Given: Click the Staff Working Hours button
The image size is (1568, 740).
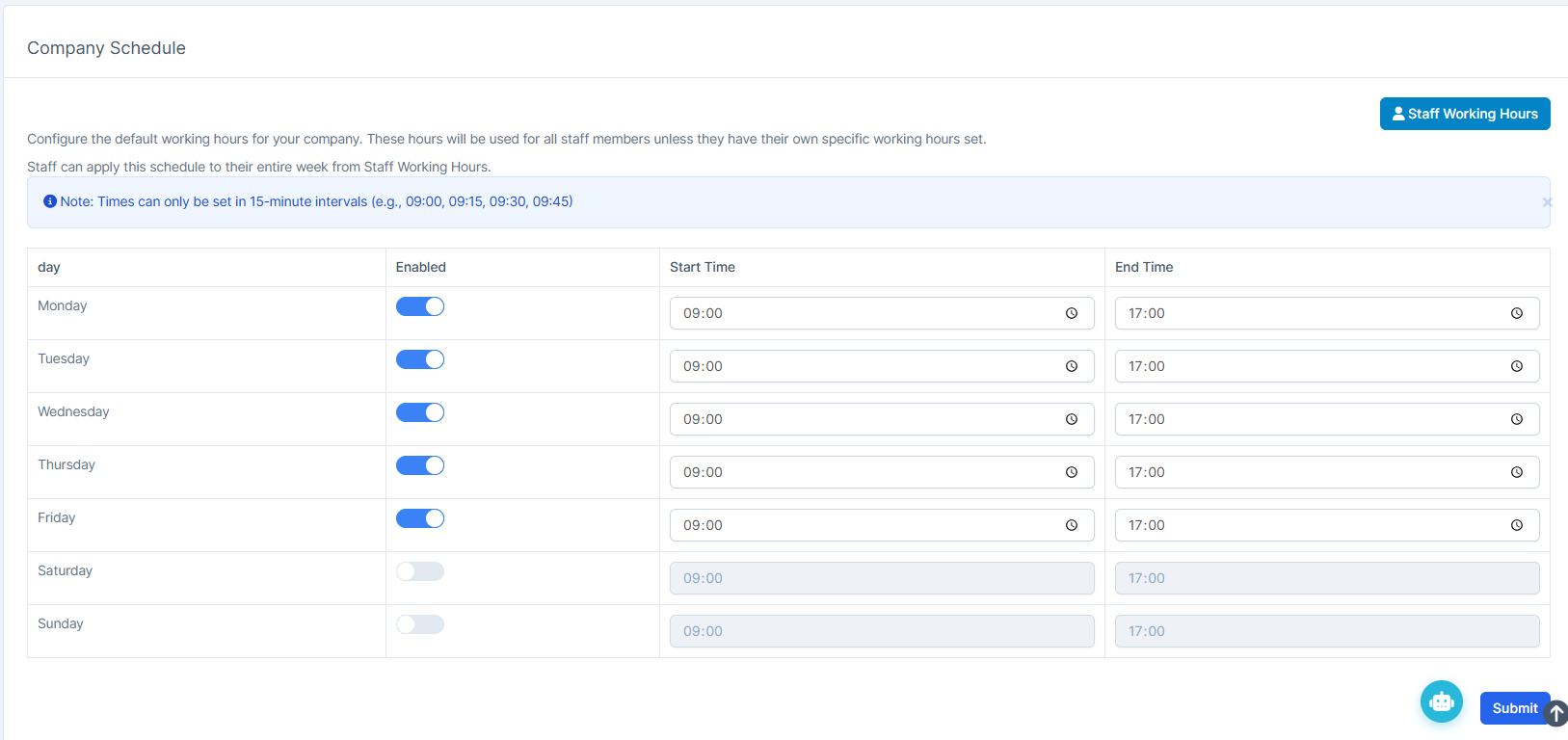Looking at the screenshot, I should coord(1464,114).
